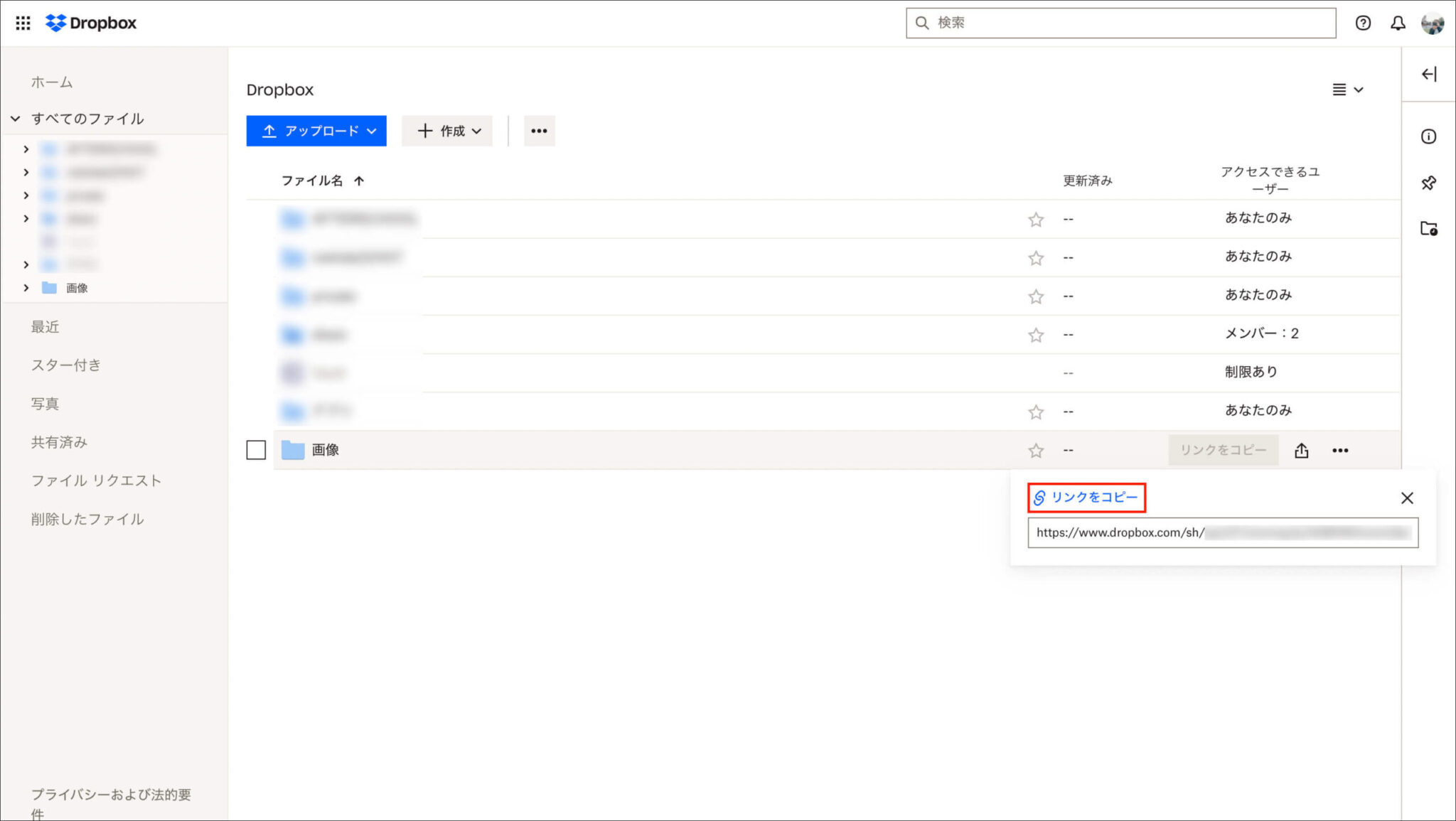The image size is (1456, 821).
Task: Expand 画像 folder in sidebar tree
Action: [26, 288]
